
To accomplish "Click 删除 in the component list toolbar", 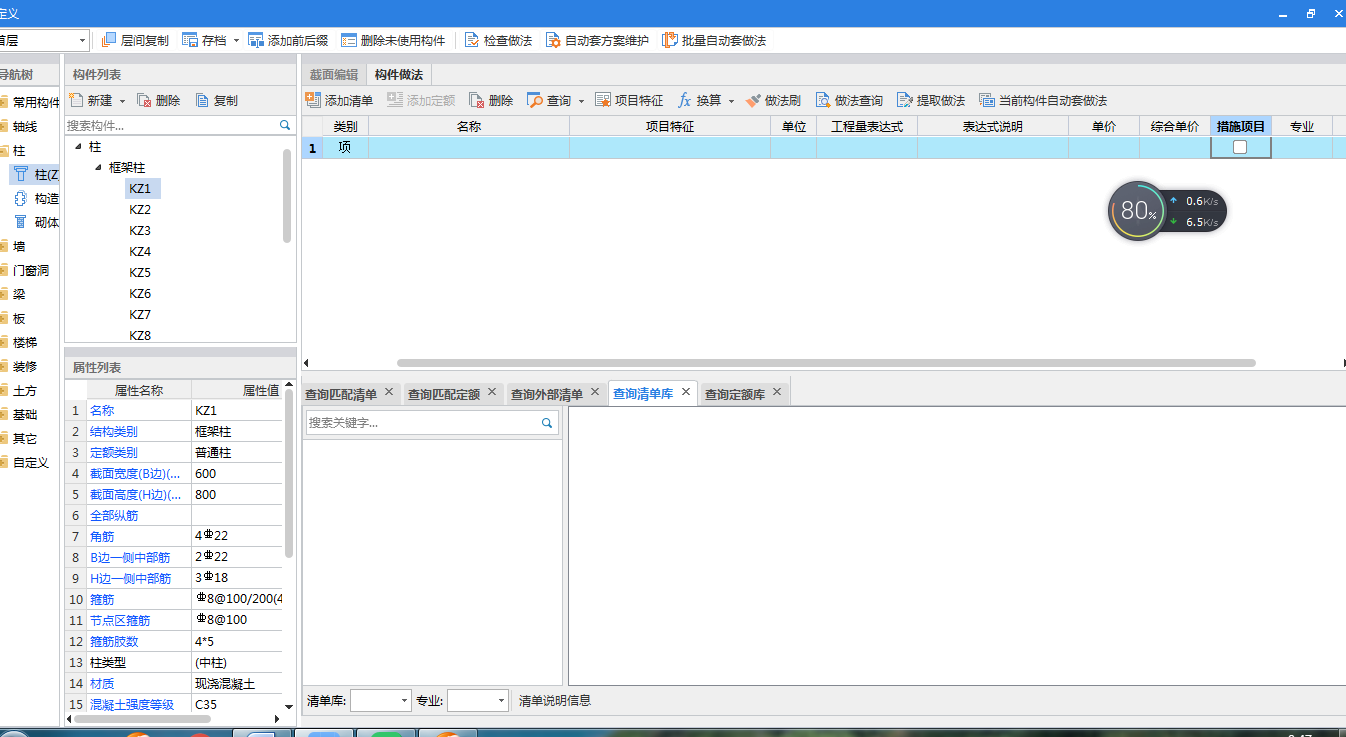I will tap(158, 100).
